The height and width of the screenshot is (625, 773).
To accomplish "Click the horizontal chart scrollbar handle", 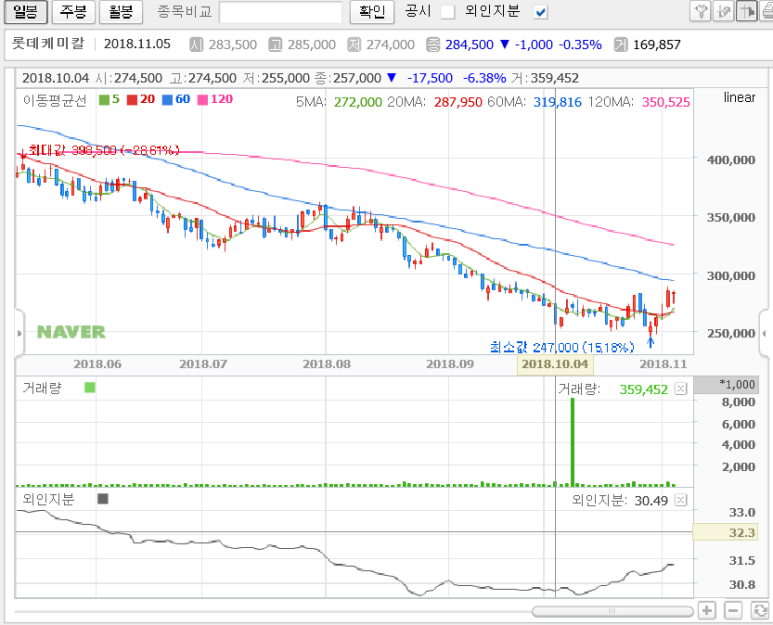I will tap(612, 610).
